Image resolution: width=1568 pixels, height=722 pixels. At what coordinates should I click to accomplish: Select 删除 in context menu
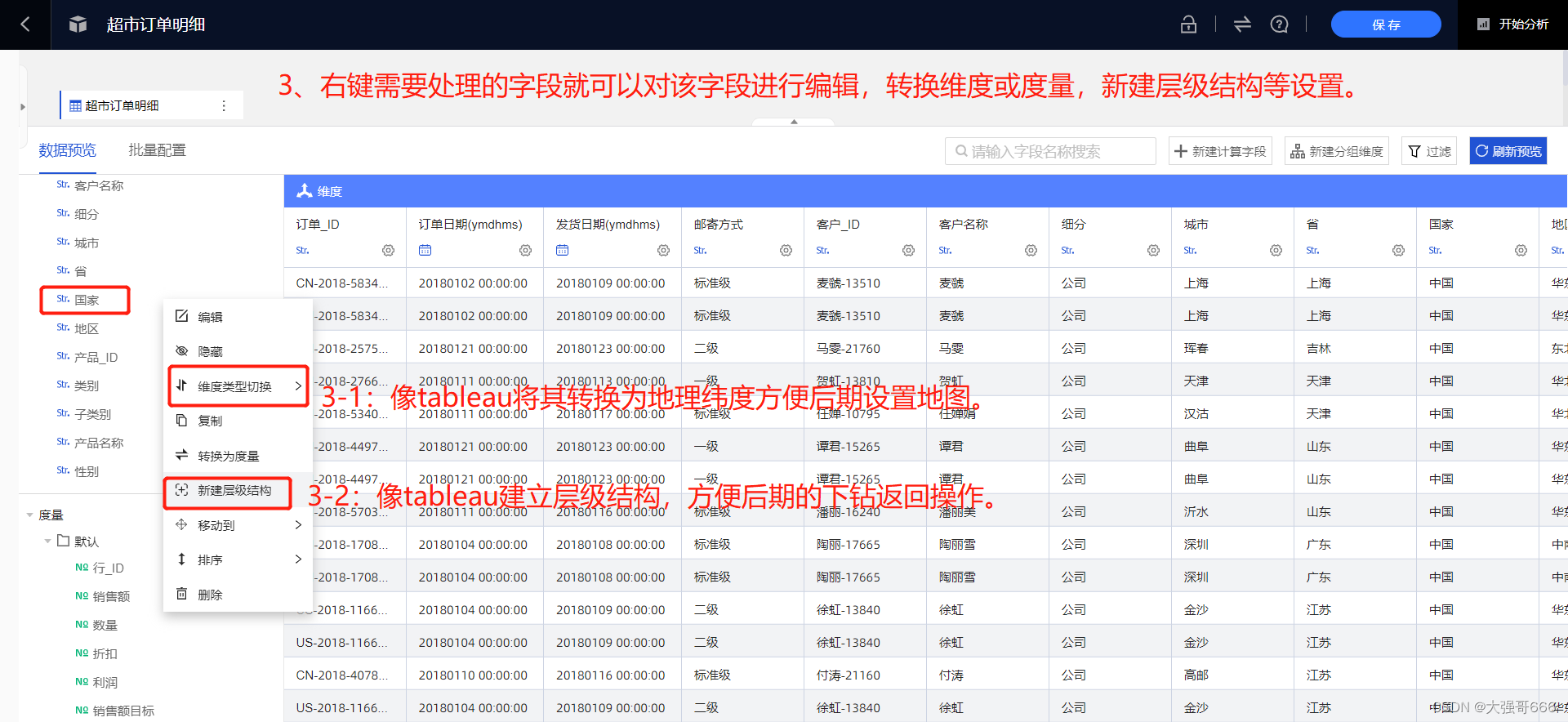(238, 595)
